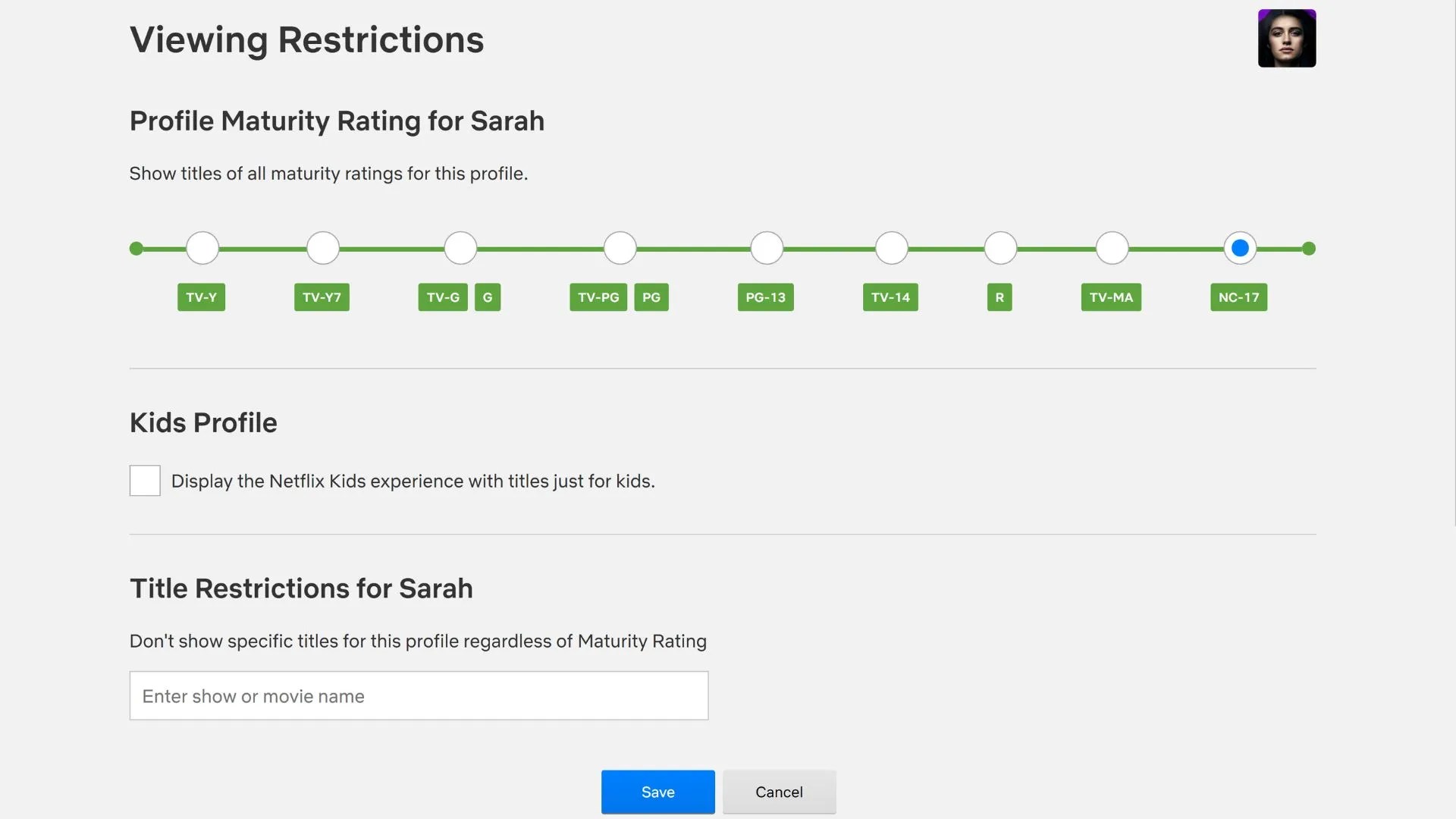This screenshot has width=1456, height=819.
Task: Select the TV-PG rating step
Action: click(620, 247)
